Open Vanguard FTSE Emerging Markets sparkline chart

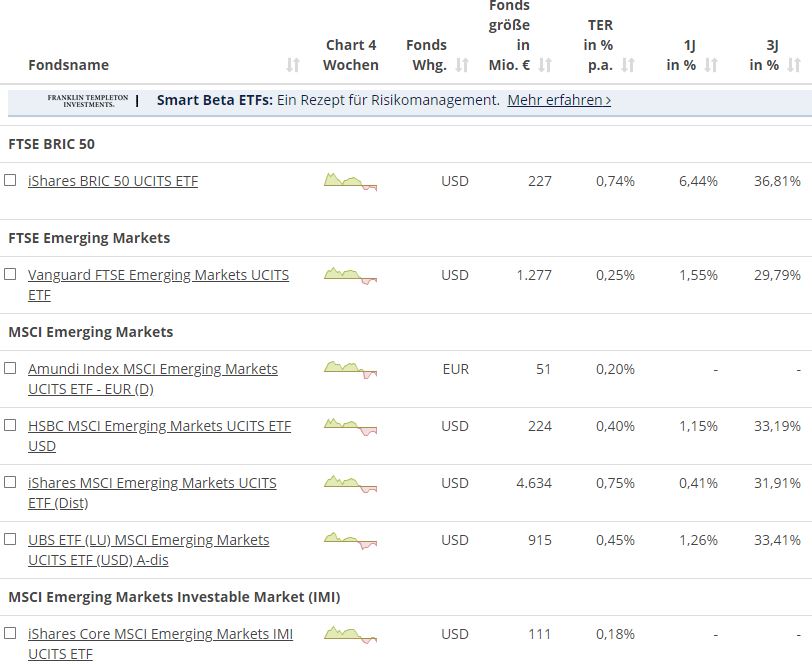click(x=350, y=275)
